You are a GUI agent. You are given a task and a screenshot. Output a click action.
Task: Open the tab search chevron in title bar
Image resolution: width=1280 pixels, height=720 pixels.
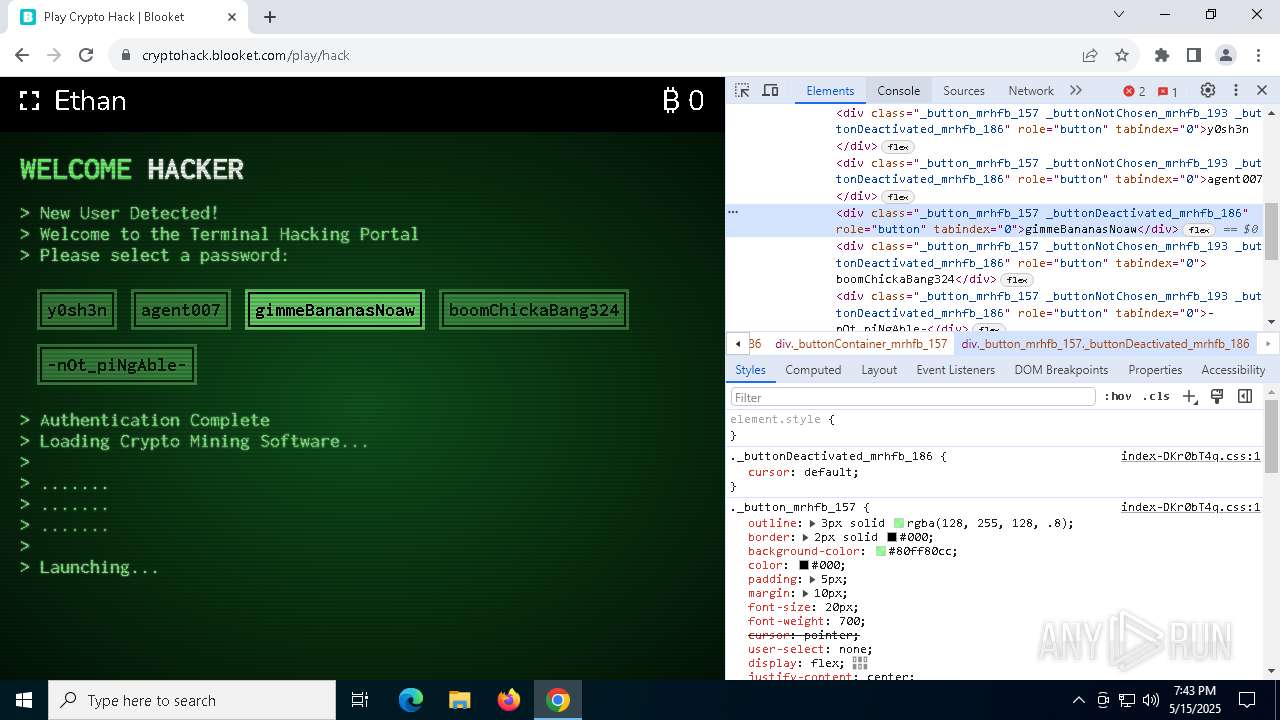click(1120, 14)
